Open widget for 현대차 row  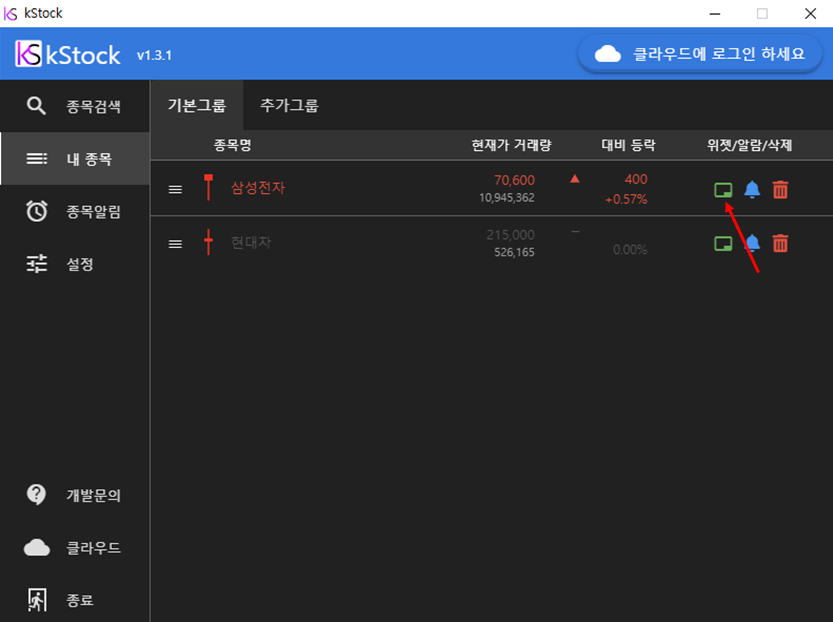[722, 244]
